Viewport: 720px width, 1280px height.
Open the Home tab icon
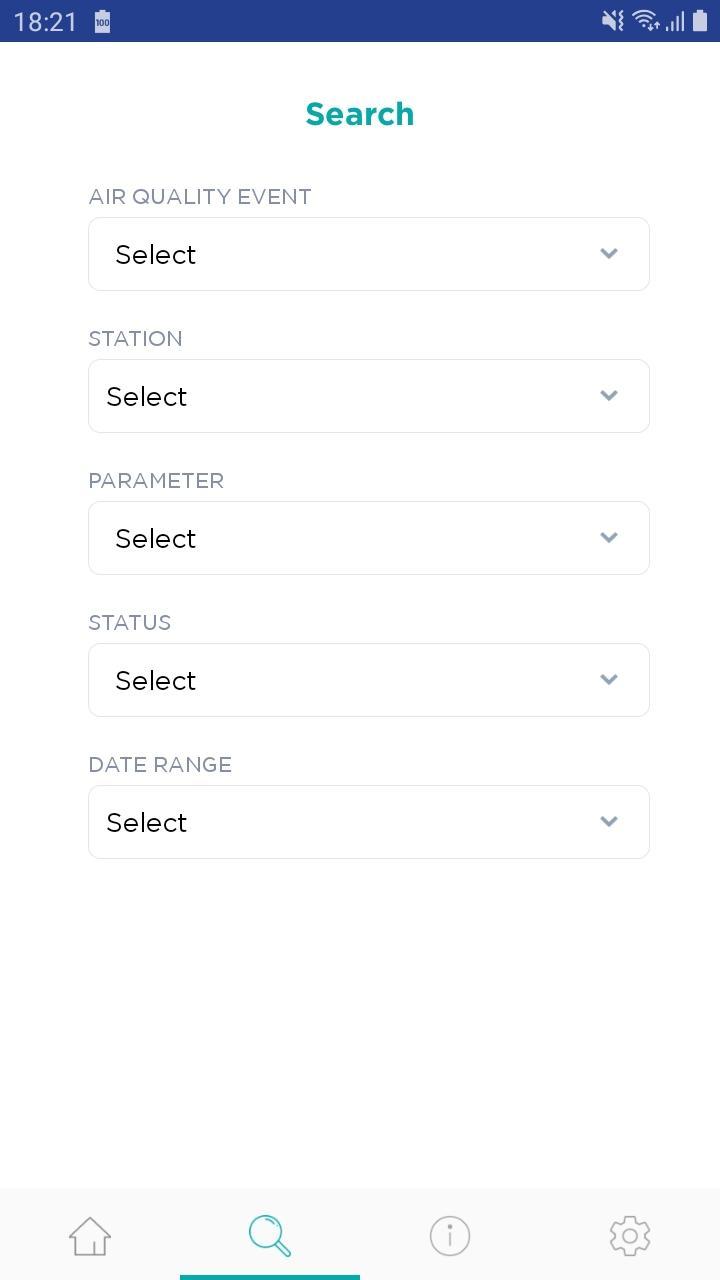[90, 1236]
